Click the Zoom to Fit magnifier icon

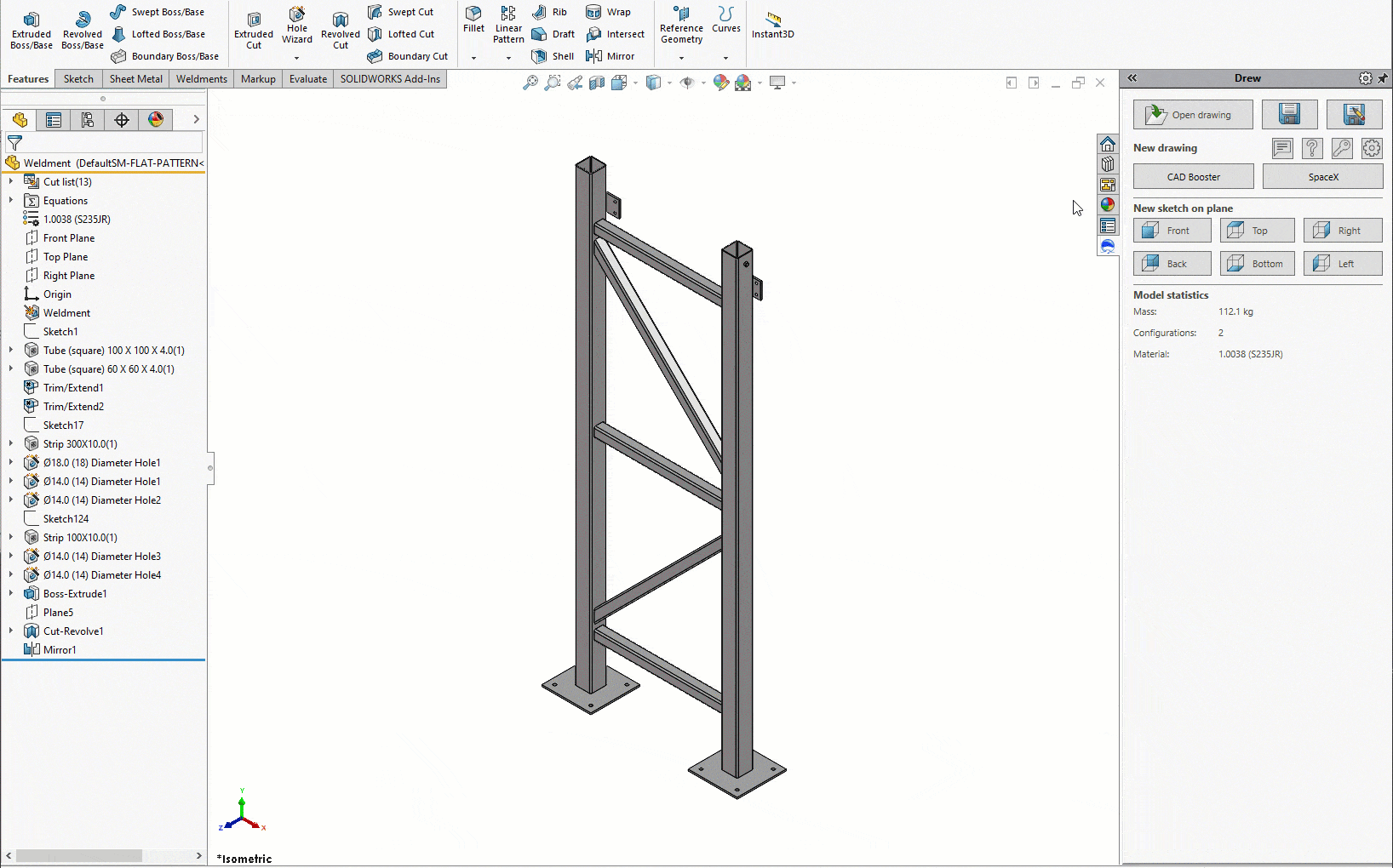[530, 83]
